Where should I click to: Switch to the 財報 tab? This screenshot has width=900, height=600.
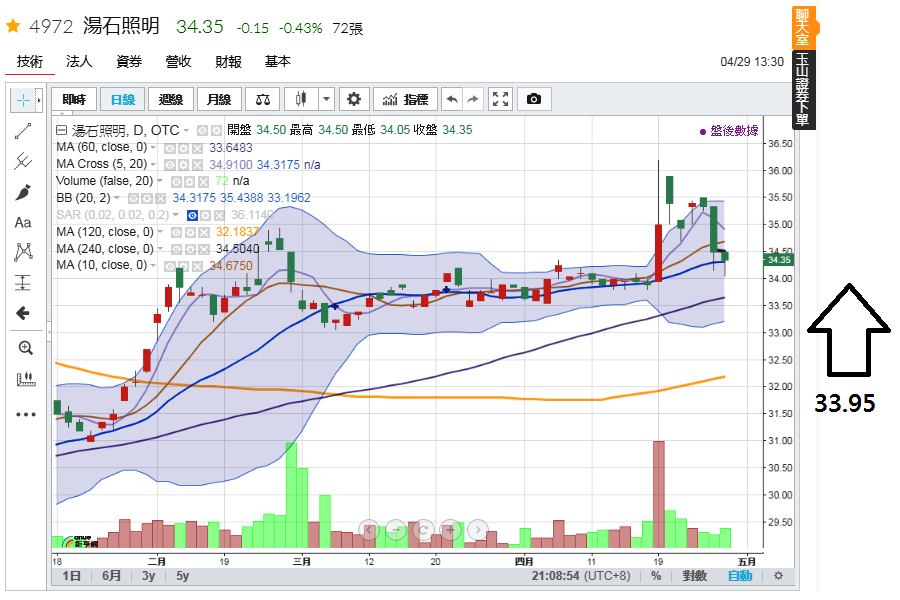[228, 61]
